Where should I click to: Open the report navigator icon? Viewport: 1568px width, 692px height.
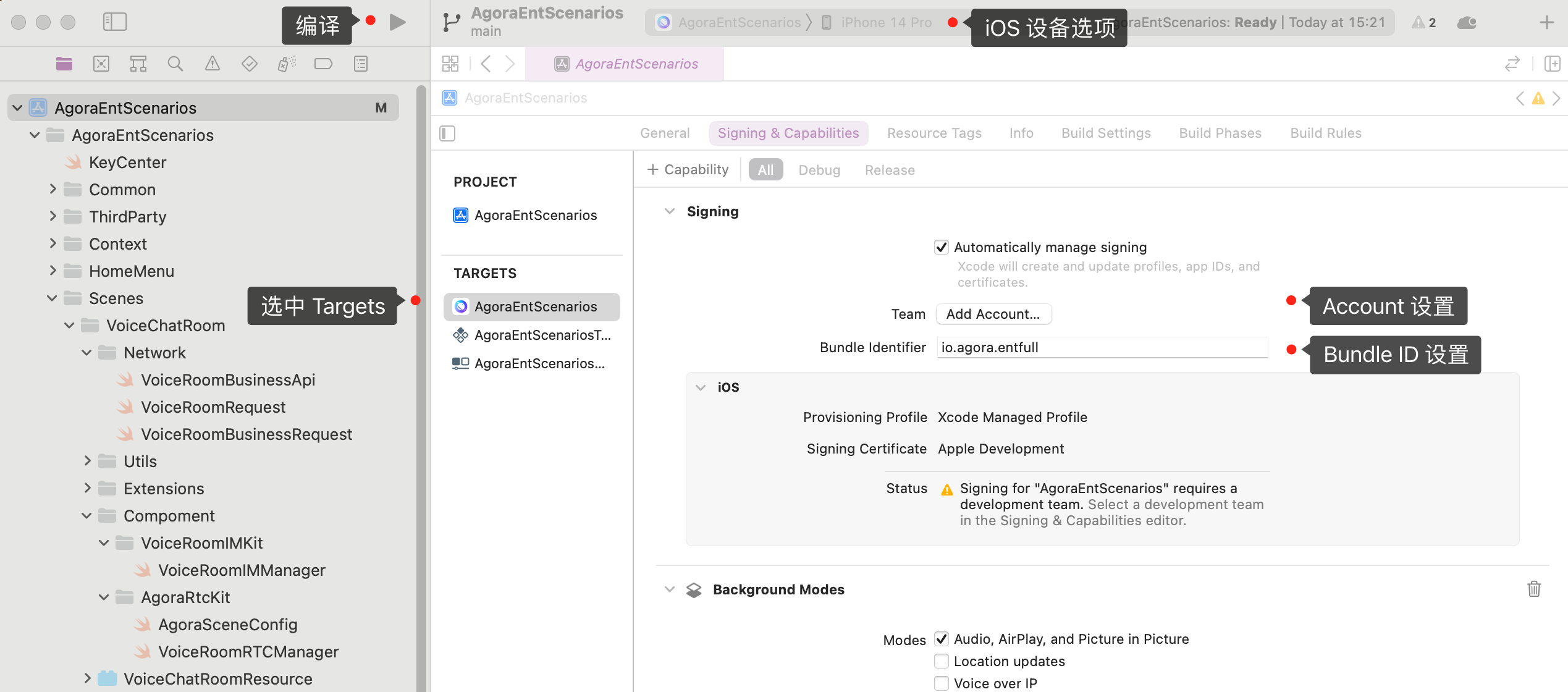[361, 64]
